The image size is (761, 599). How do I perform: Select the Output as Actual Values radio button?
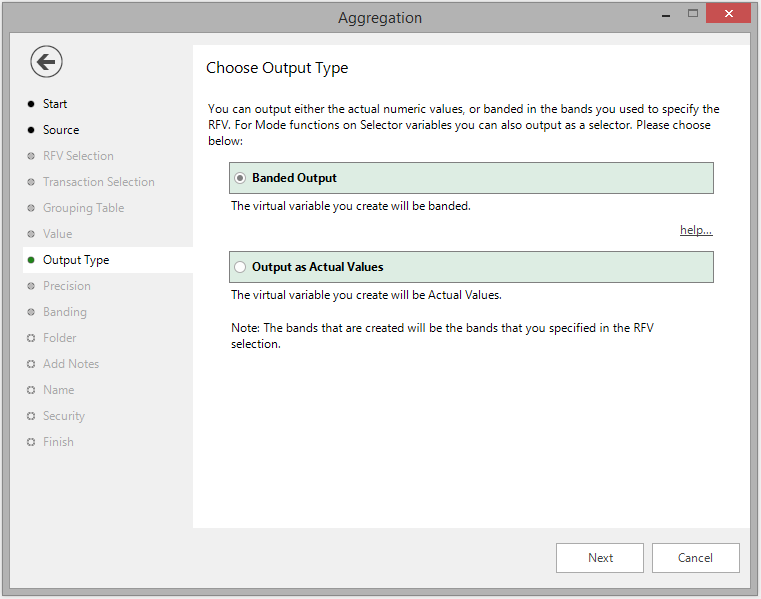[240, 267]
